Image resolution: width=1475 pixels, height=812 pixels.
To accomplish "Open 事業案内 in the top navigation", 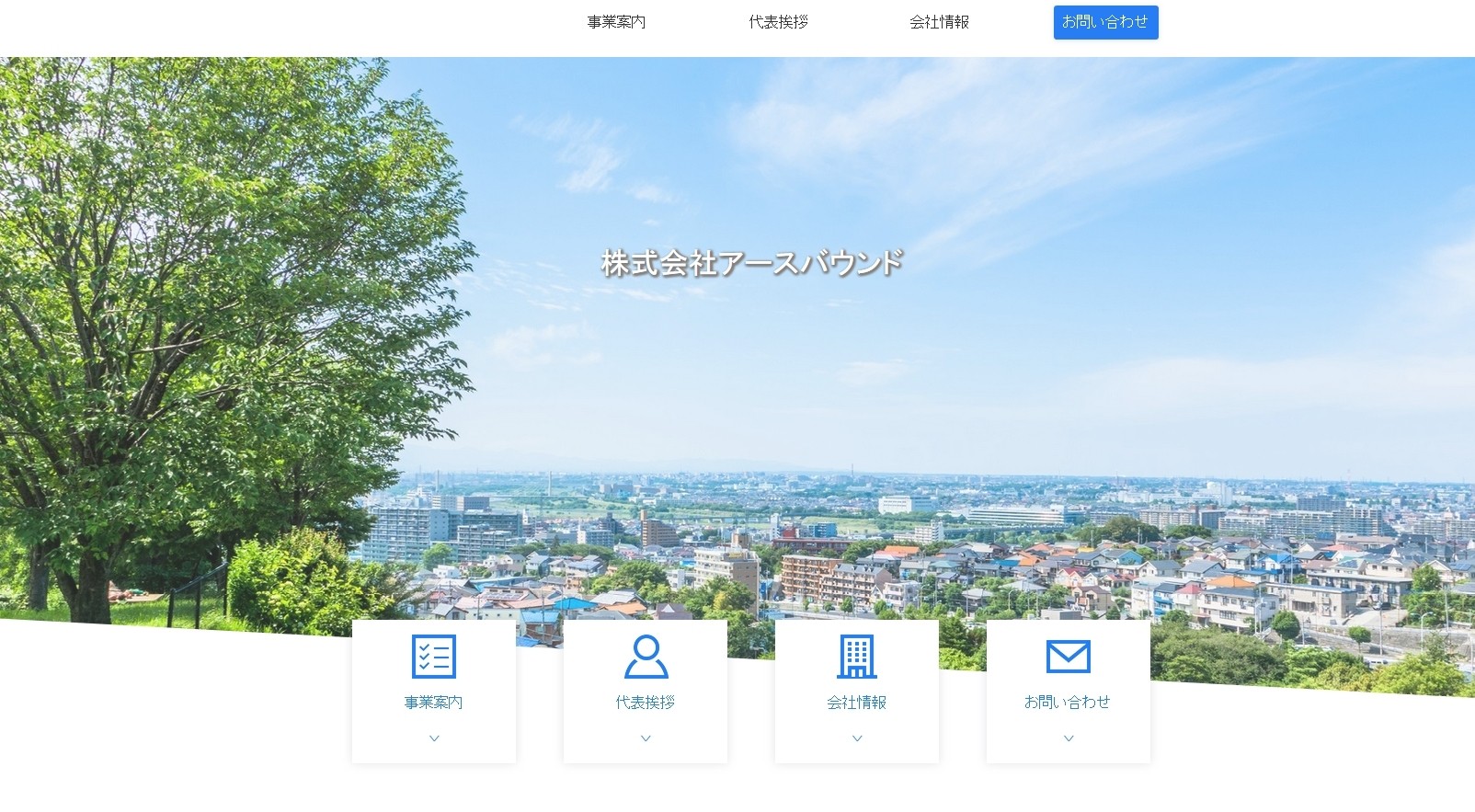I will click(616, 22).
